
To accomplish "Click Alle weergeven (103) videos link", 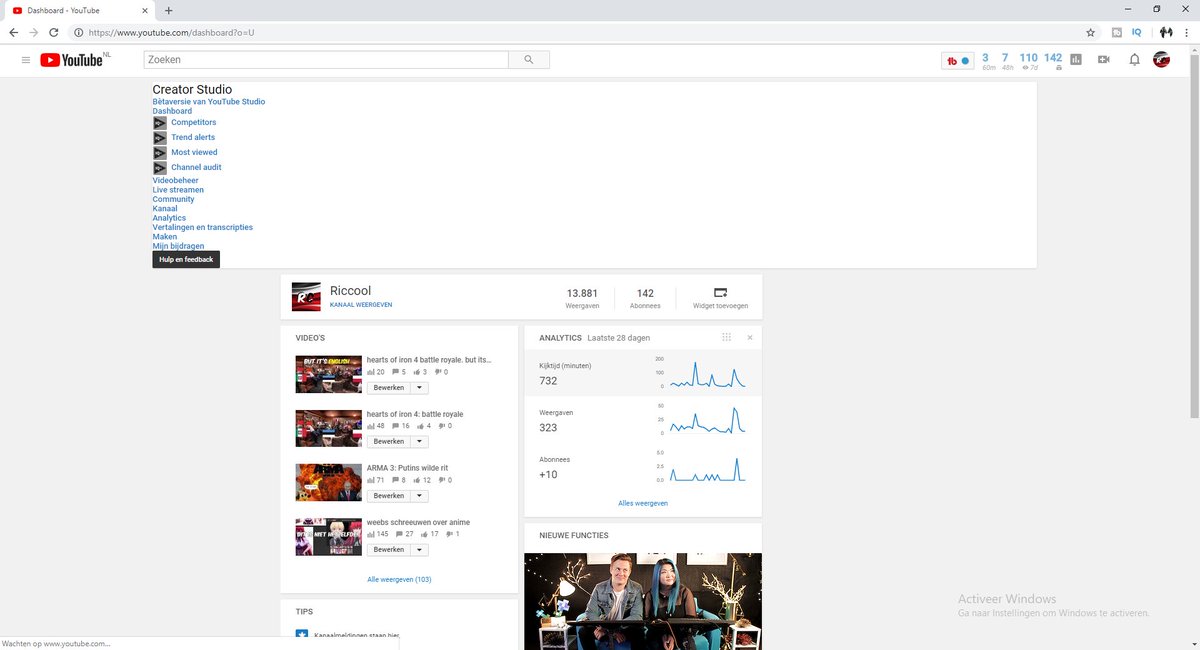I will (x=399, y=579).
